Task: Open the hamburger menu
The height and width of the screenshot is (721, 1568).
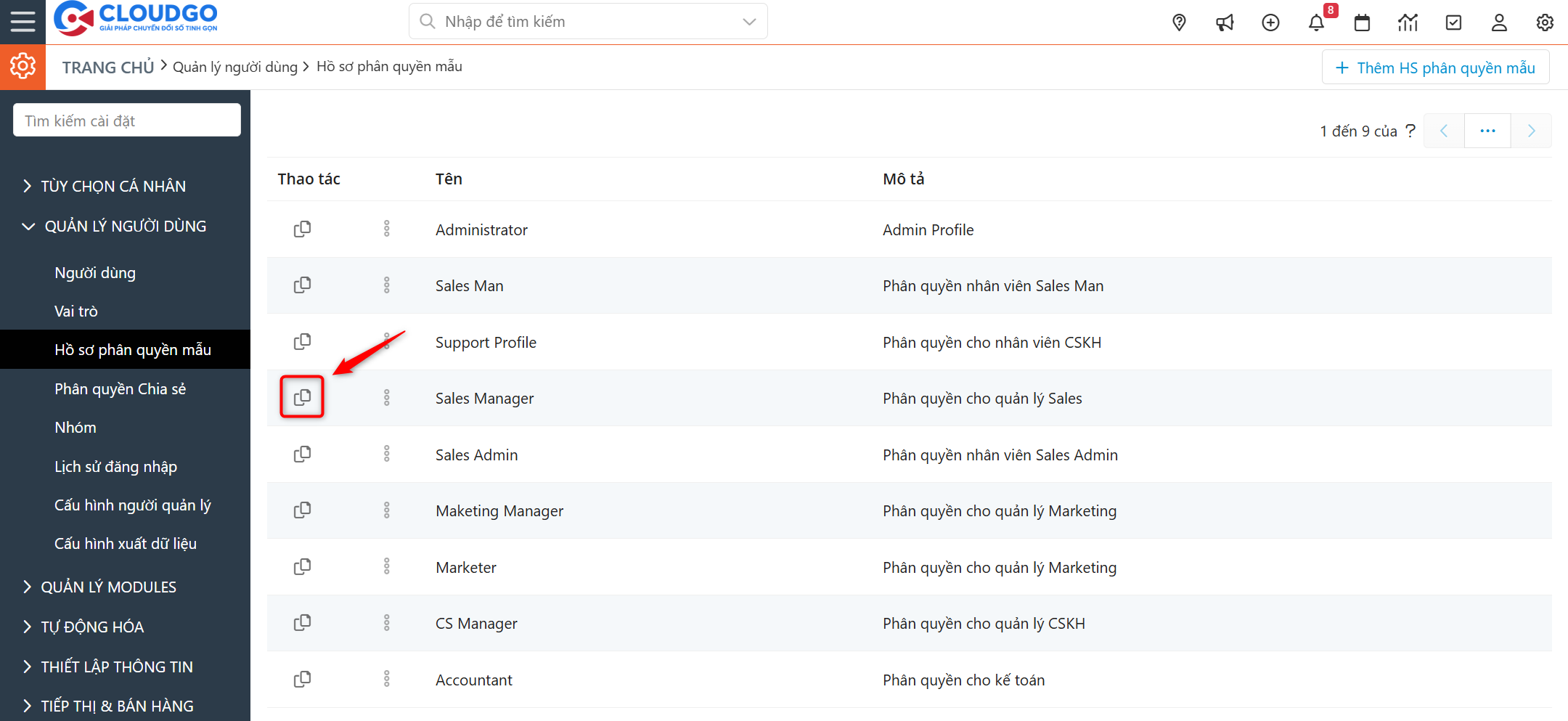Action: point(23,22)
